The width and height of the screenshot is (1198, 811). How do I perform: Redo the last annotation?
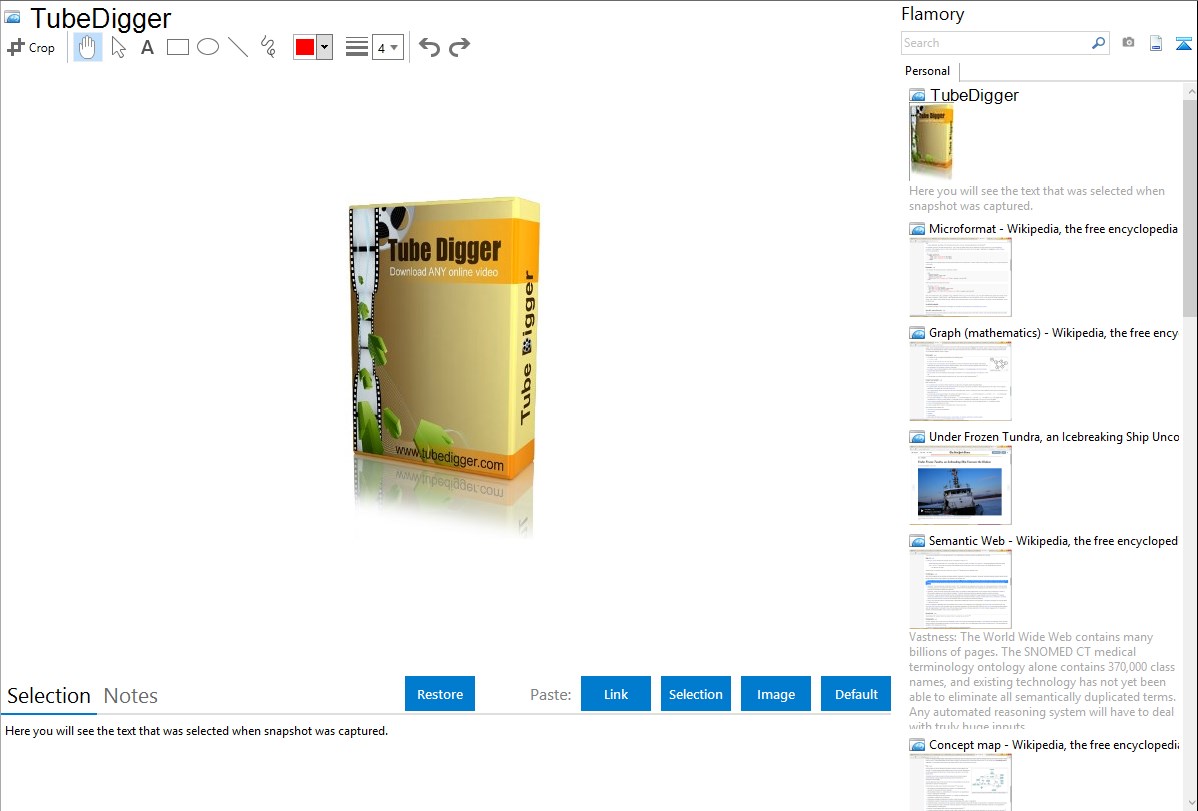click(459, 47)
